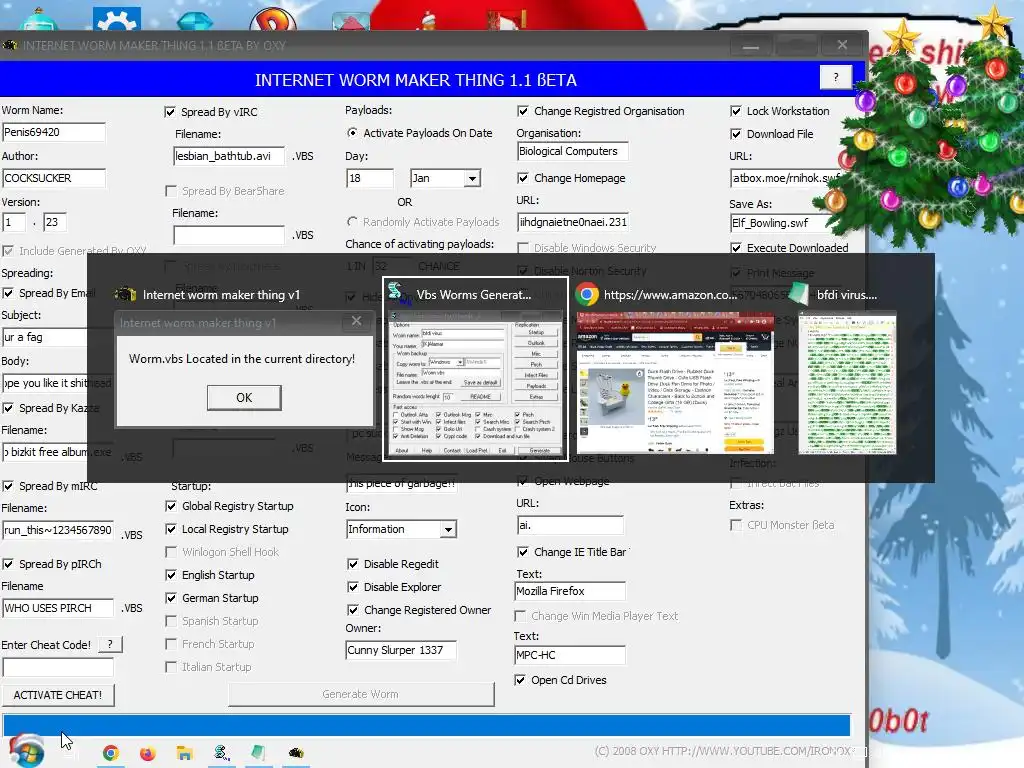Enable the Spread By BearShare checkbox
Viewport: 1024px width, 768px height.
(x=171, y=191)
